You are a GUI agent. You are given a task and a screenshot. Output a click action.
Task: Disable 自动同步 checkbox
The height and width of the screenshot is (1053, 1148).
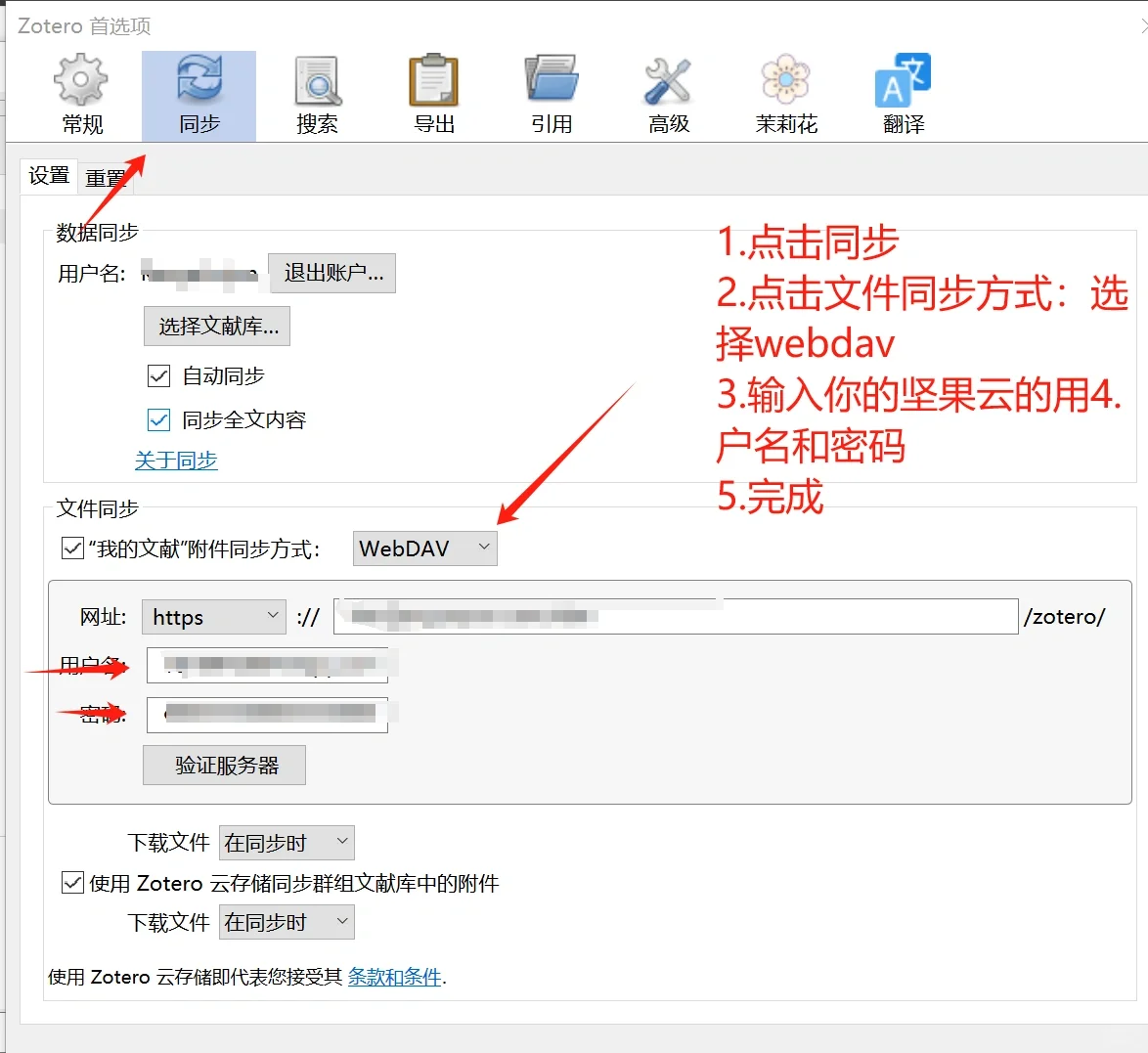pos(158,375)
